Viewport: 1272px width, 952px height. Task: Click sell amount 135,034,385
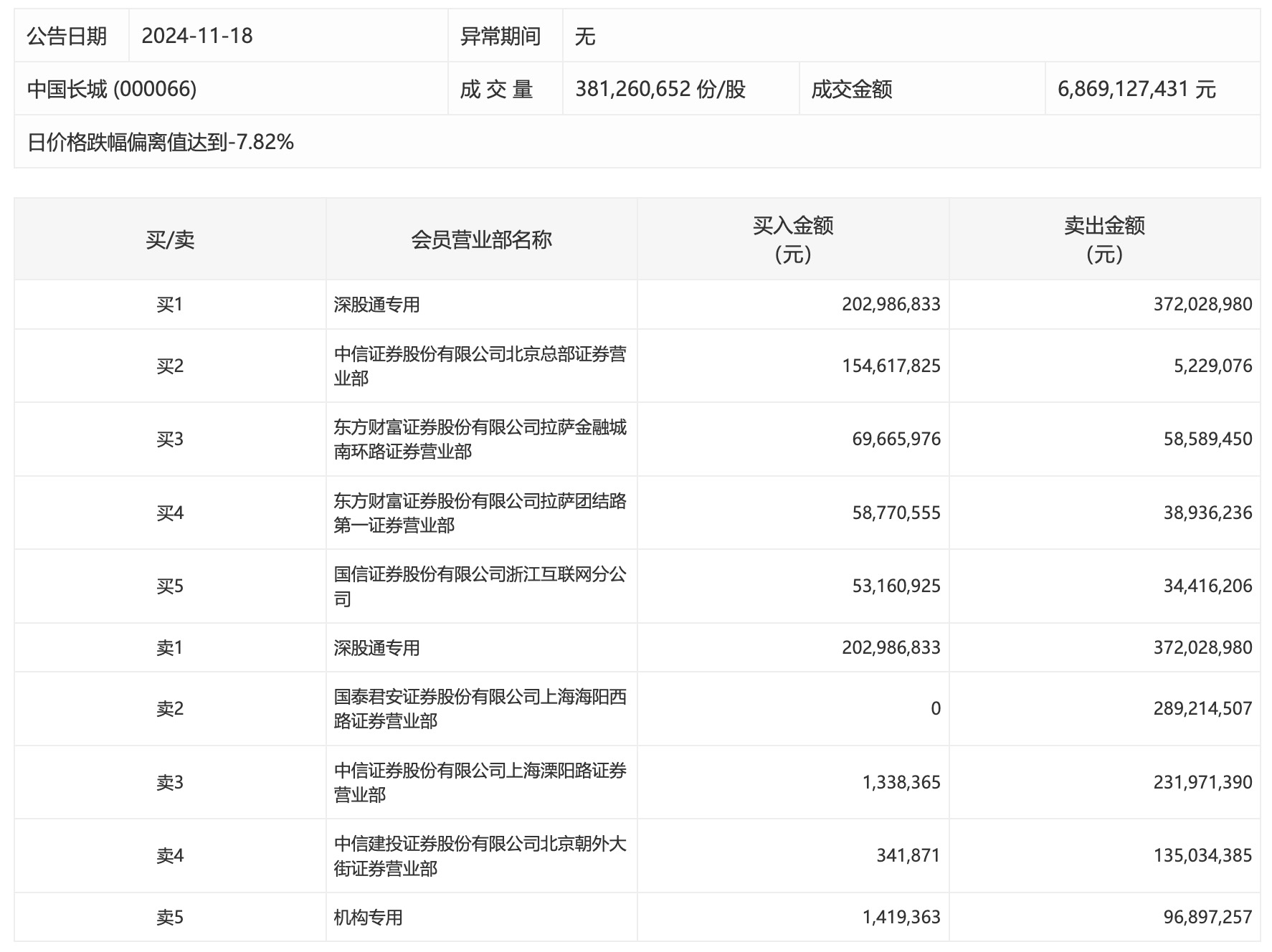coord(1203,856)
